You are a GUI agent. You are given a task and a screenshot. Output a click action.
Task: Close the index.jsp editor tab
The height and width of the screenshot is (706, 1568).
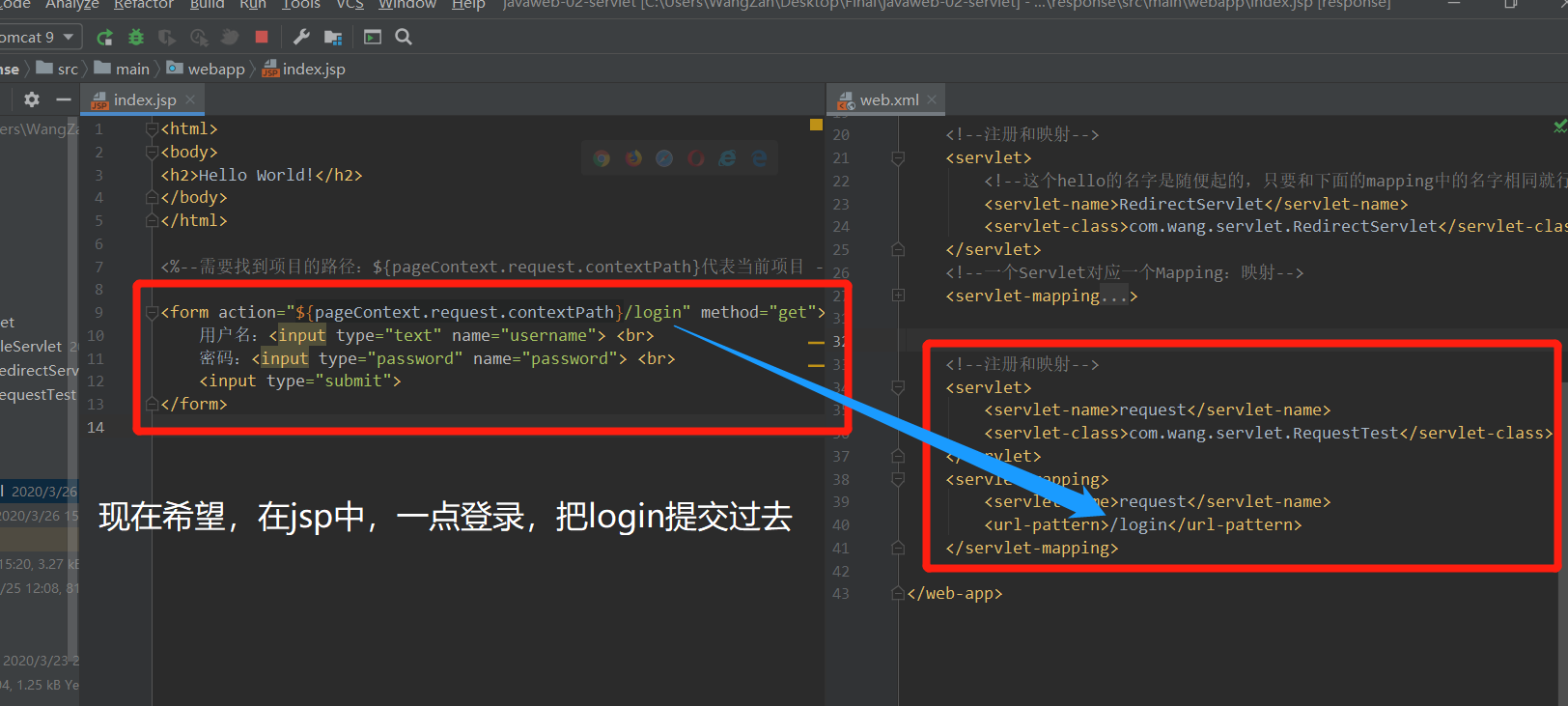pyautogui.click(x=190, y=99)
